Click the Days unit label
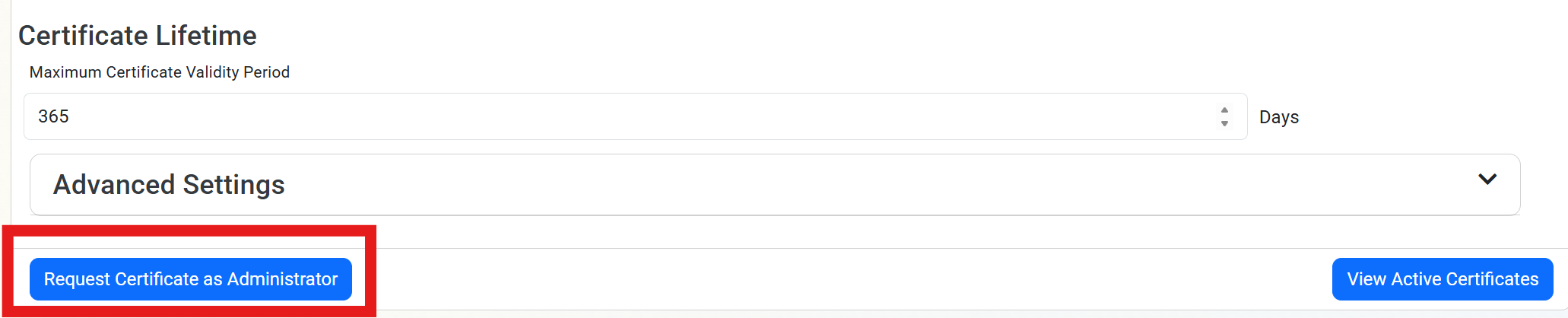The image size is (1568, 318). coord(1278,117)
